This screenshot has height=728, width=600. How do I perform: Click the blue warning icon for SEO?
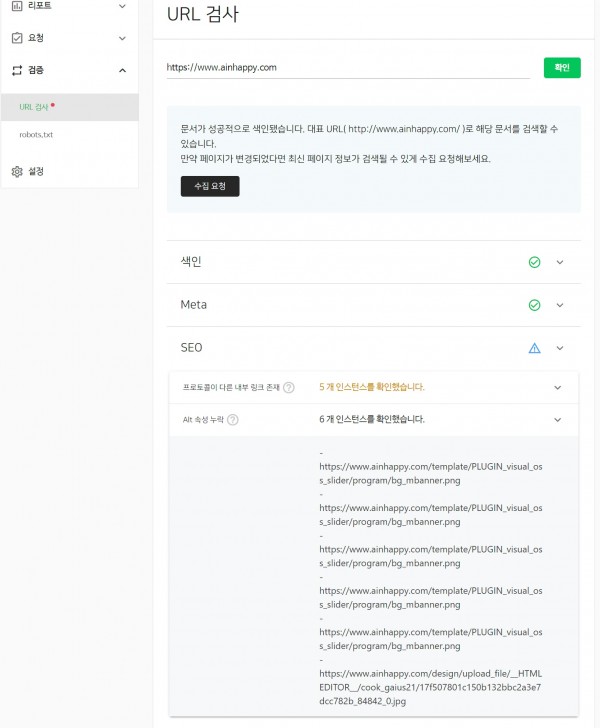tap(534, 348)
